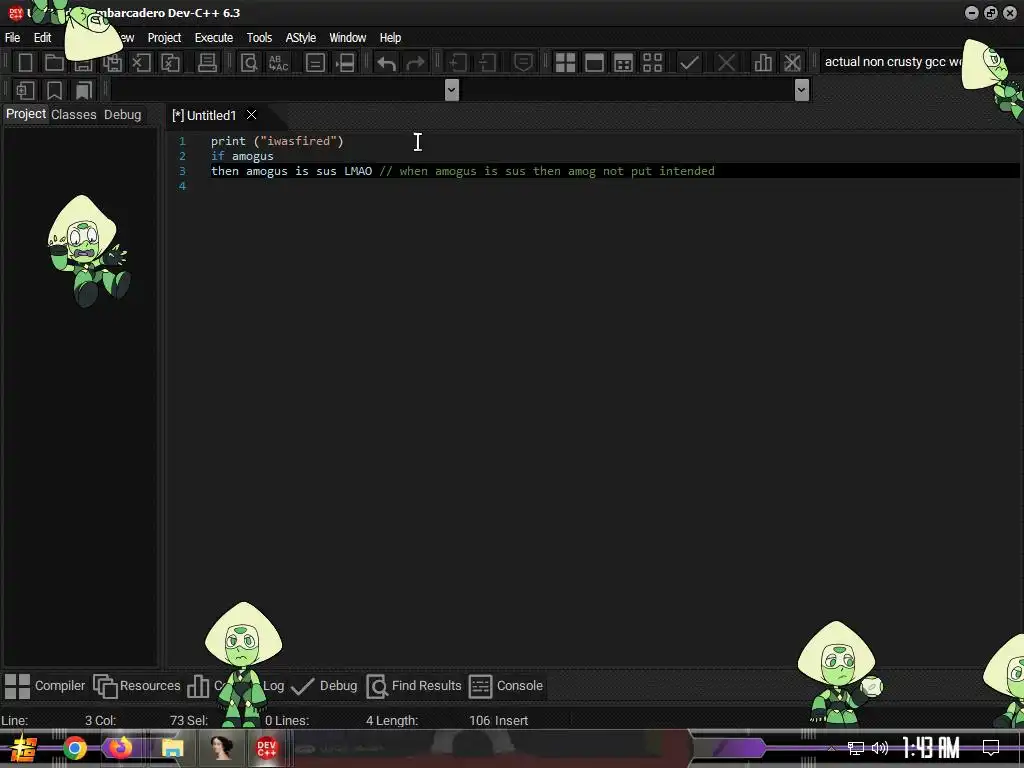Open Find using the magnifier toolbar icon
This screenshot has width=1024, height=768.
(x=249, y=63)
